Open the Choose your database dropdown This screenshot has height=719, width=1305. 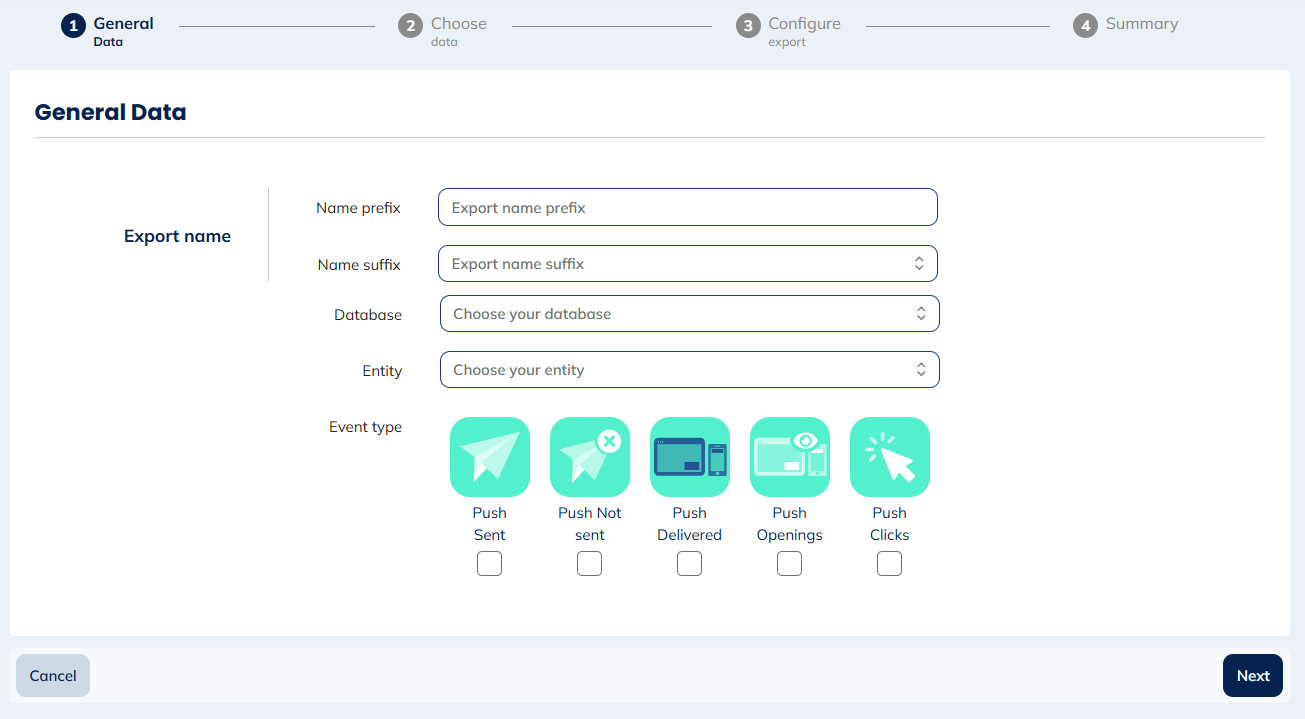(688, 313)
